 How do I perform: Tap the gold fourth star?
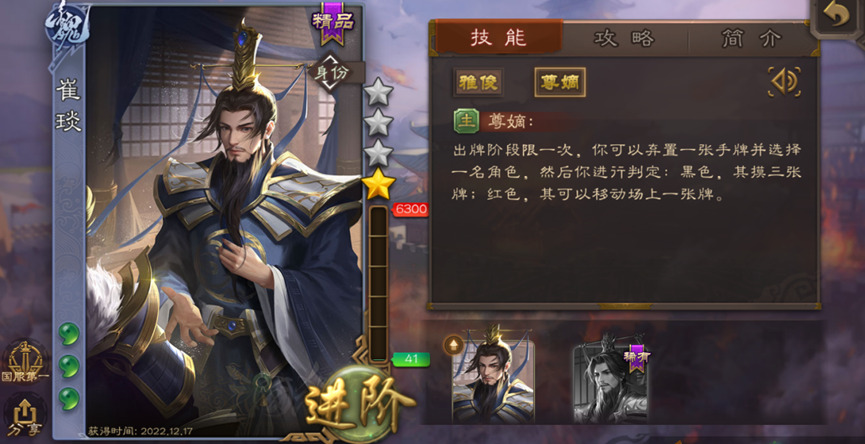point(378,186)
